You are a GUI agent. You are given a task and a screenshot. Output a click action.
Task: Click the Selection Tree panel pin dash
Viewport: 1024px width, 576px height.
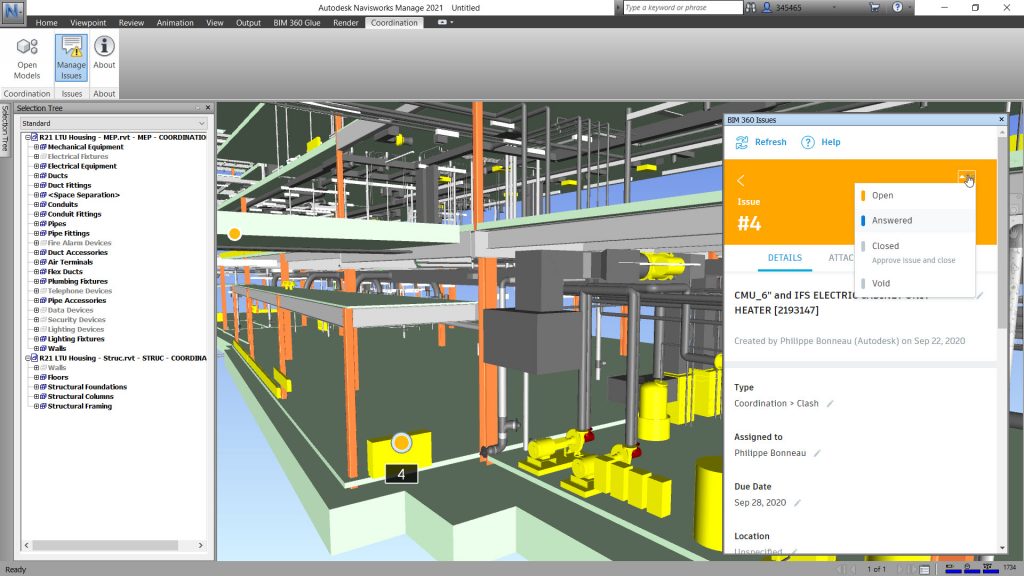coord(198,108)
